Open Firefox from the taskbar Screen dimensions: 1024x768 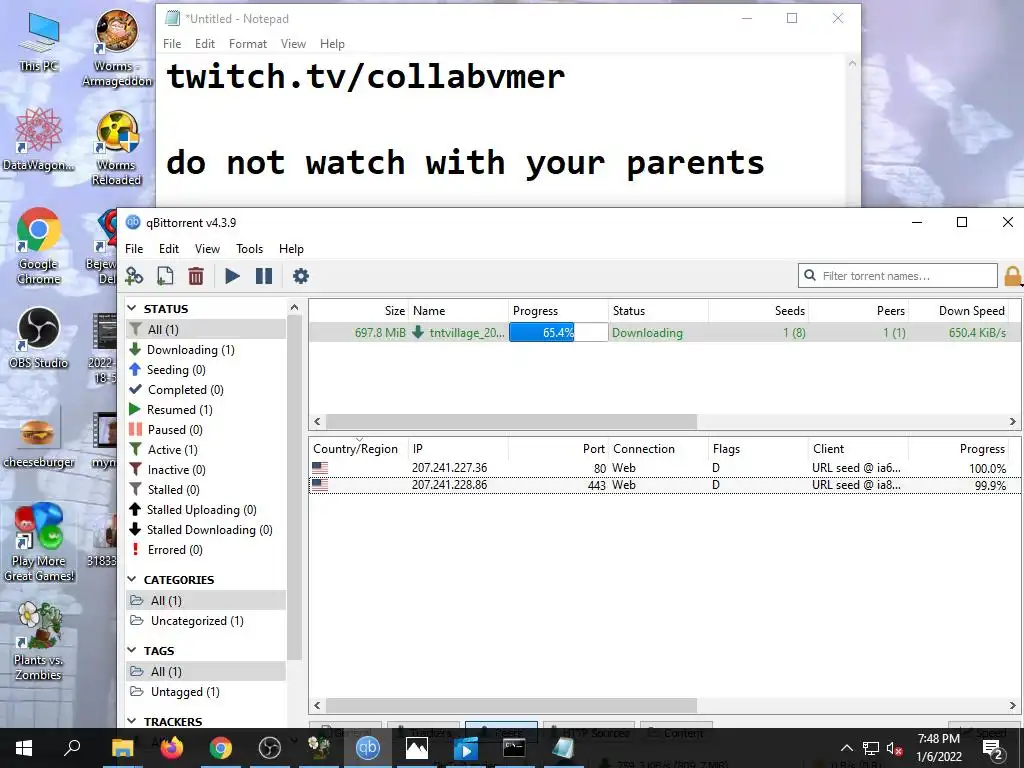(171, 748)
